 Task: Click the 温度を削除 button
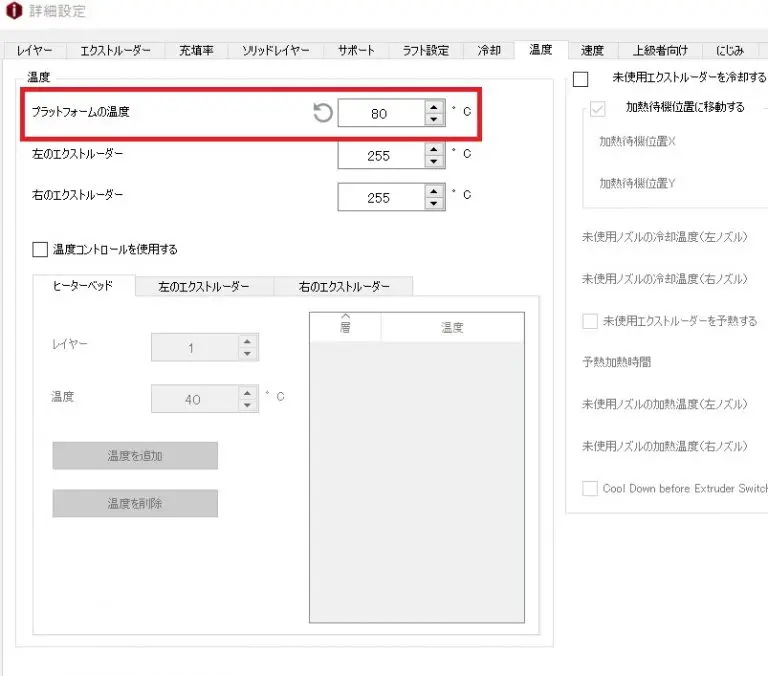coord(135,504)
